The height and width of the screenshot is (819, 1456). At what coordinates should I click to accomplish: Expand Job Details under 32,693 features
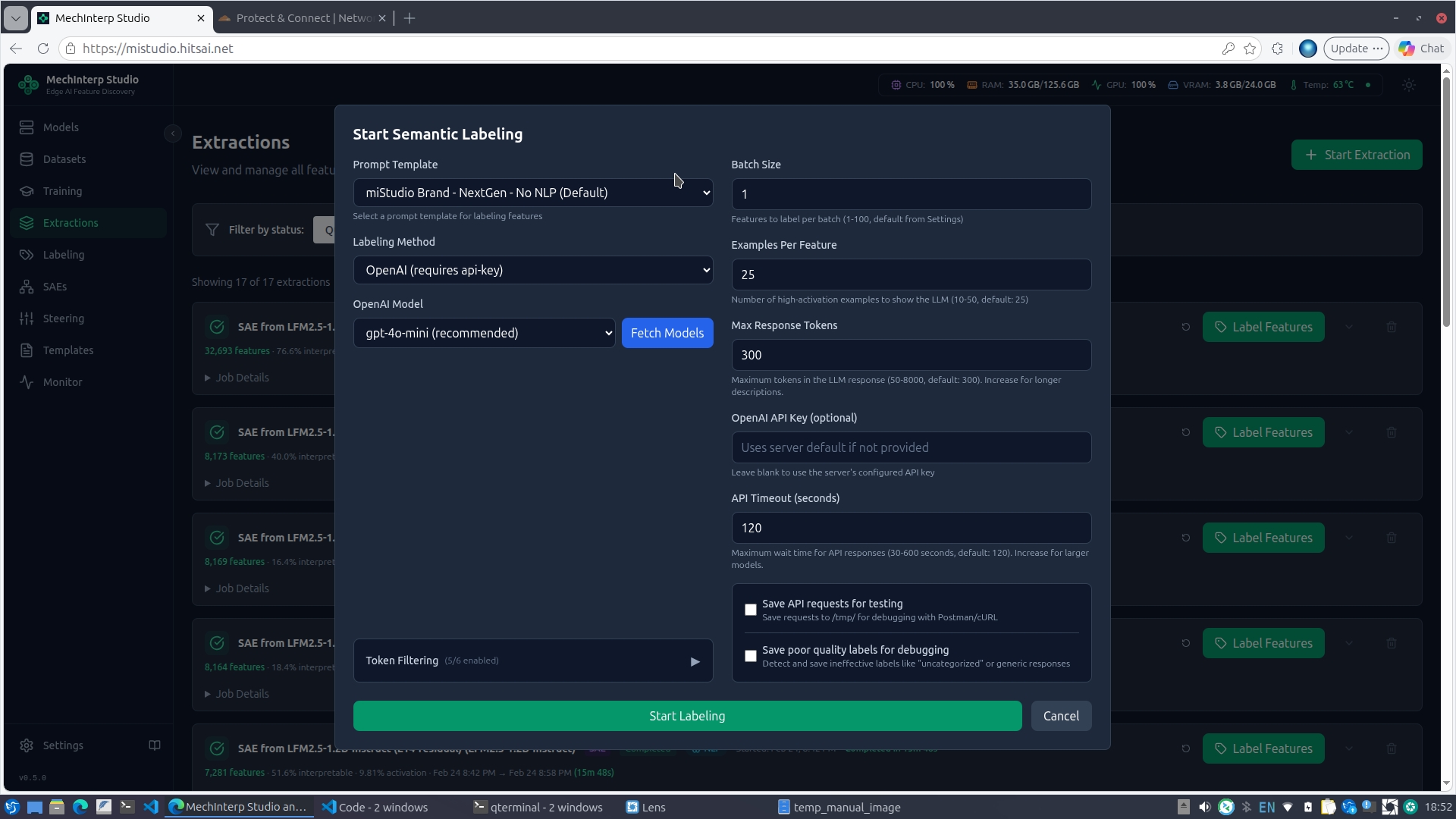coord(237,378)
